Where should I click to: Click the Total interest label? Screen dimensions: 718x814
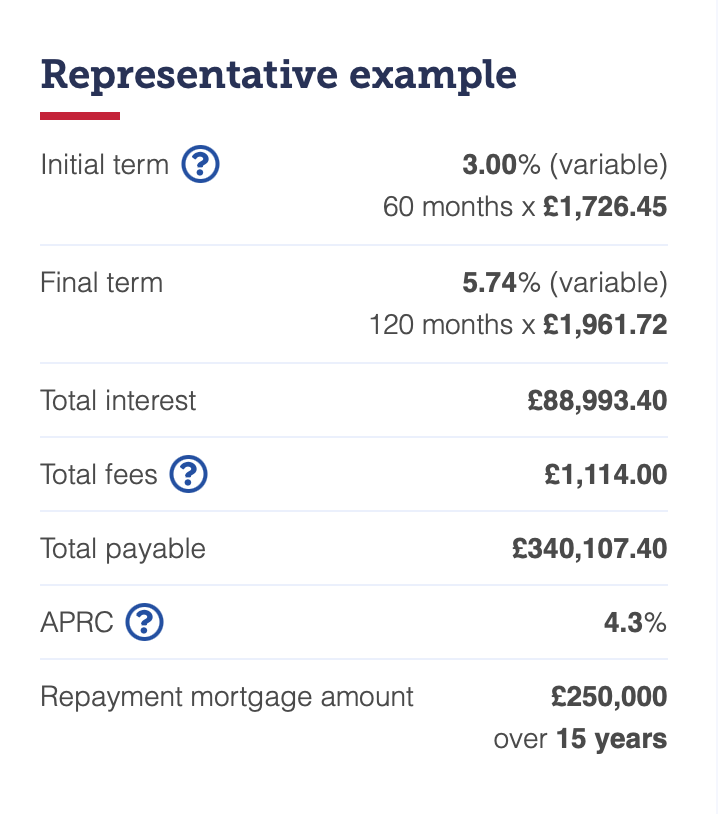click(118, 401)
